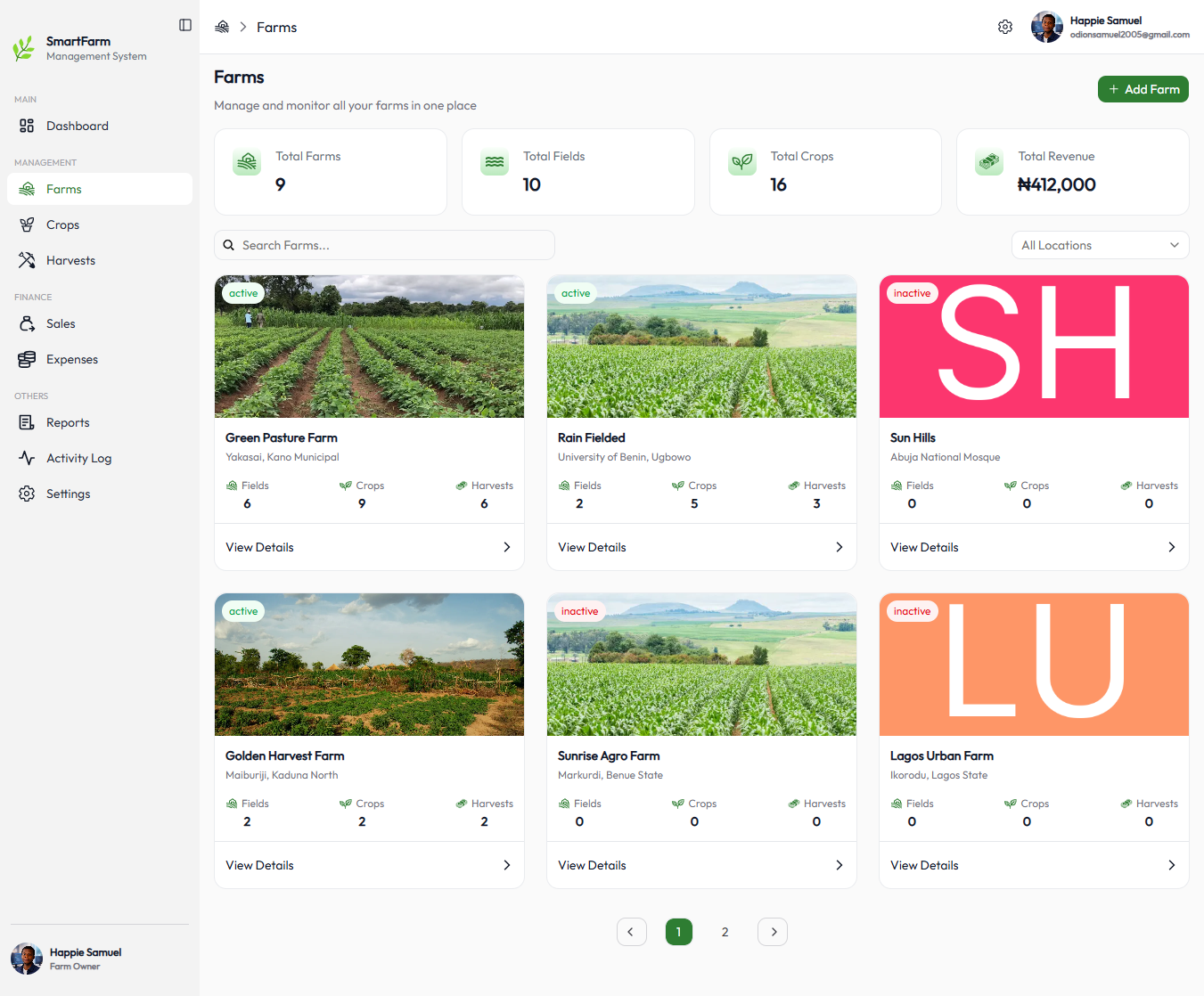Click the chevron on Green Pasture Farm View Details
This screenshot has height=996, width=1204.
click(x=507, y=547)
